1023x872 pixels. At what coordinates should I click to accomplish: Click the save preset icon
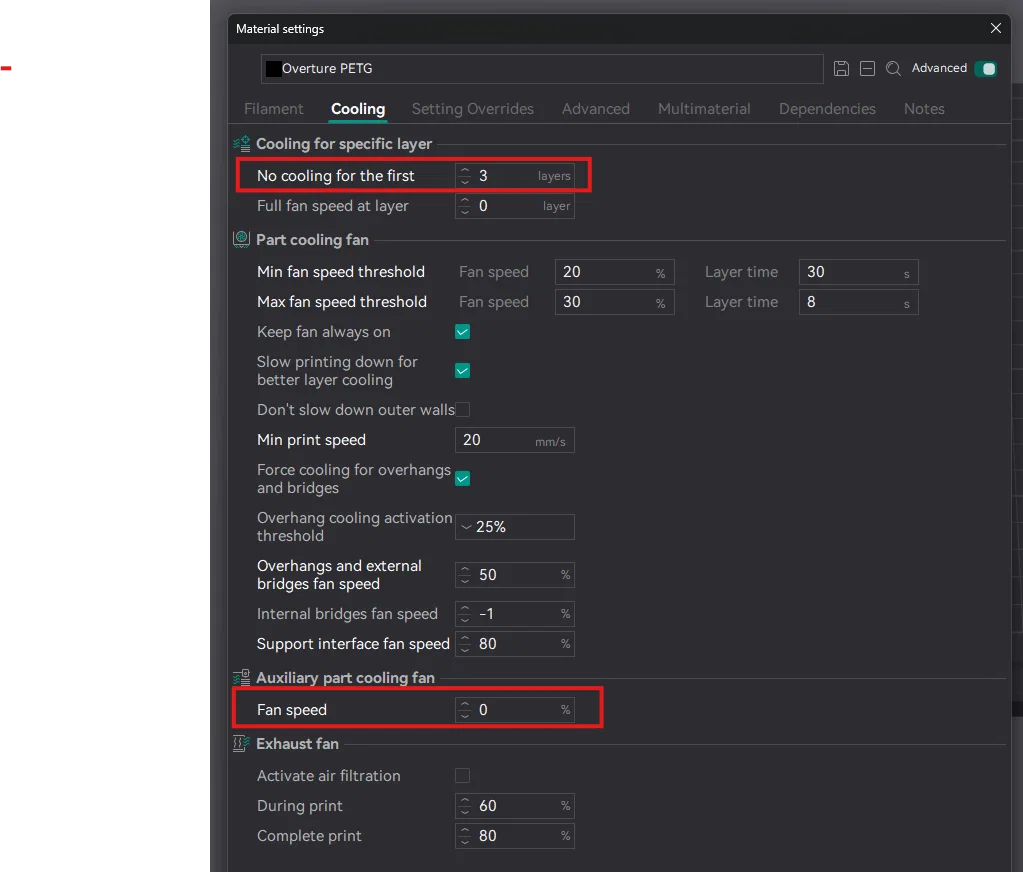pos(841,69)
